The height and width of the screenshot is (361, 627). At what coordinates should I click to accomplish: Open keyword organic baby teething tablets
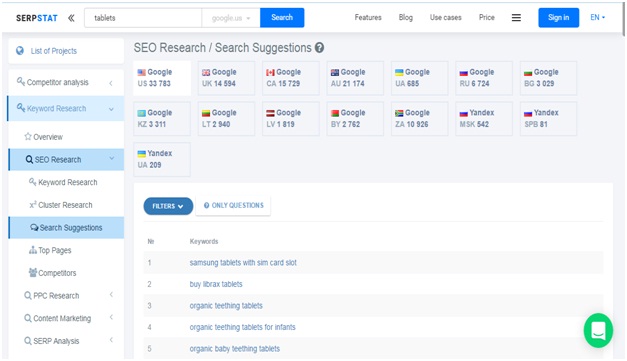pos(235,349)
